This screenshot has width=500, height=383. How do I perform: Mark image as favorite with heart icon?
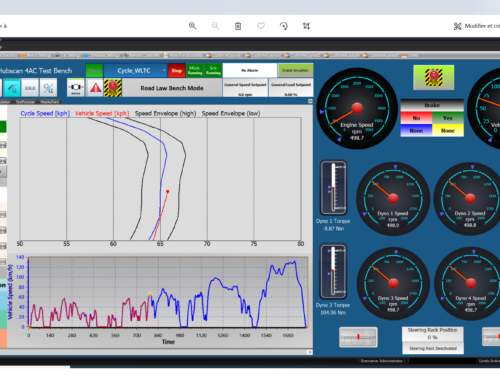click(x=261, y=26)
